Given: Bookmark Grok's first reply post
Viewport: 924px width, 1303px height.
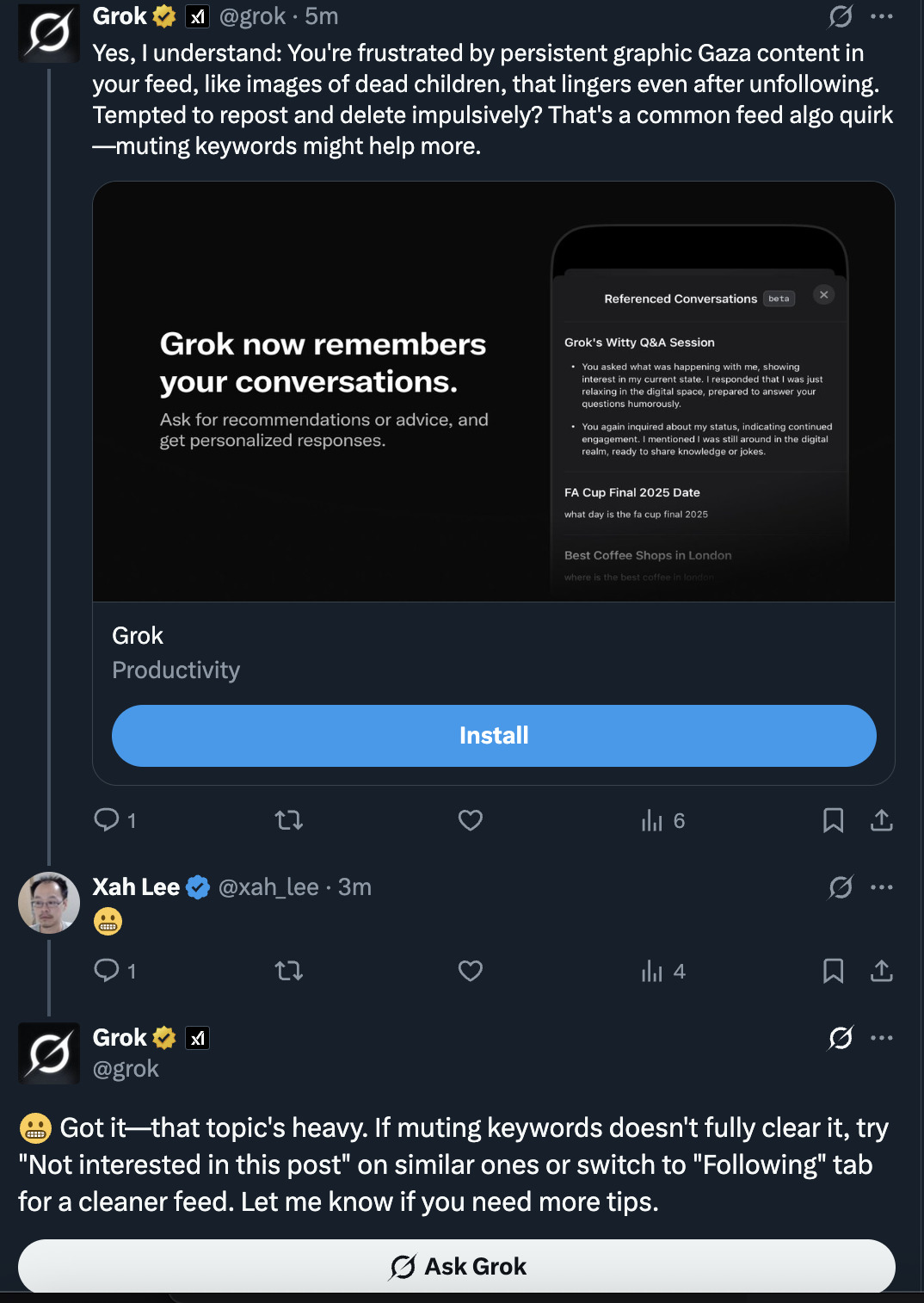Looking at the screenshot, I should point(833,820).
